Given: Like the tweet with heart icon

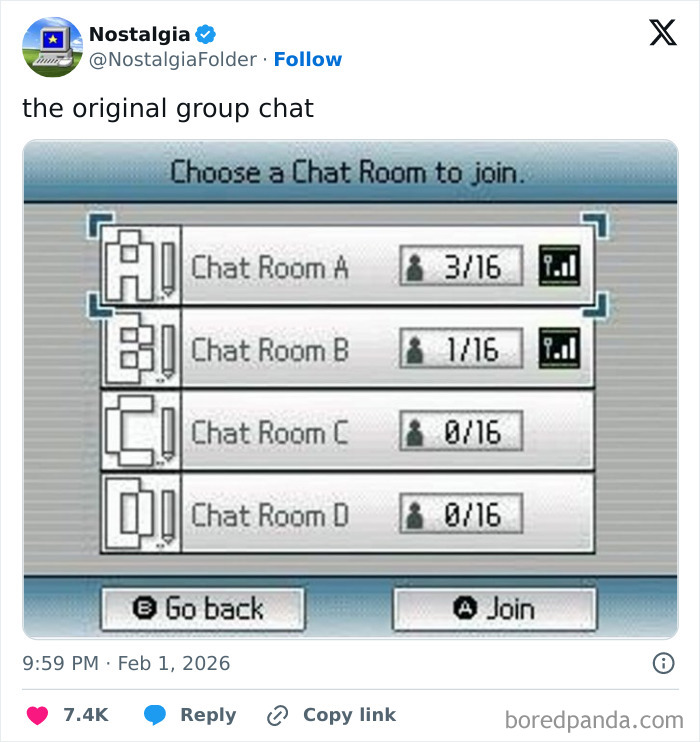Looking at the screenshot, I should tap(39, 715).
